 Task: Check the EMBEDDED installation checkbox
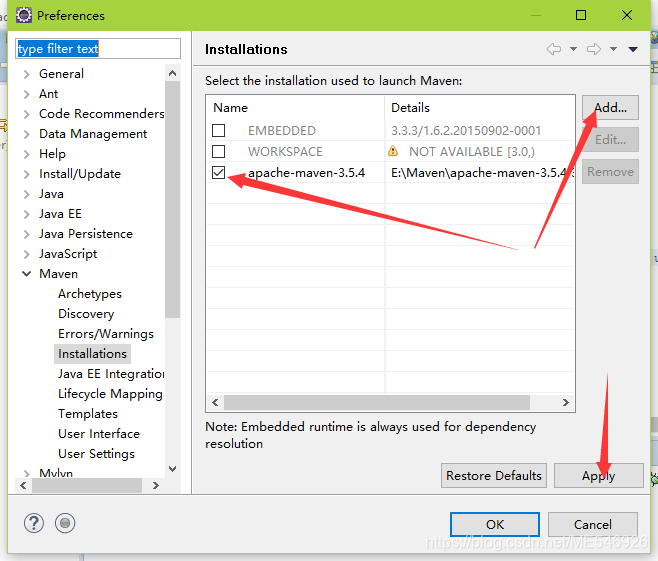218,130
